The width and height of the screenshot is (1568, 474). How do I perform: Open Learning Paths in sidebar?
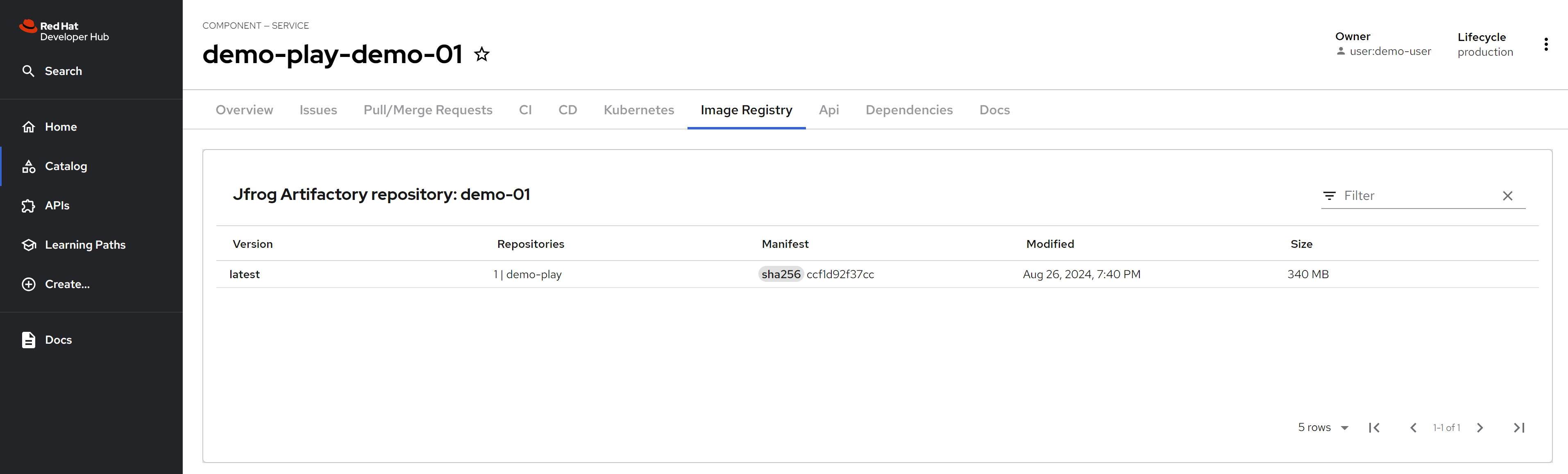(x=85, y=245)
